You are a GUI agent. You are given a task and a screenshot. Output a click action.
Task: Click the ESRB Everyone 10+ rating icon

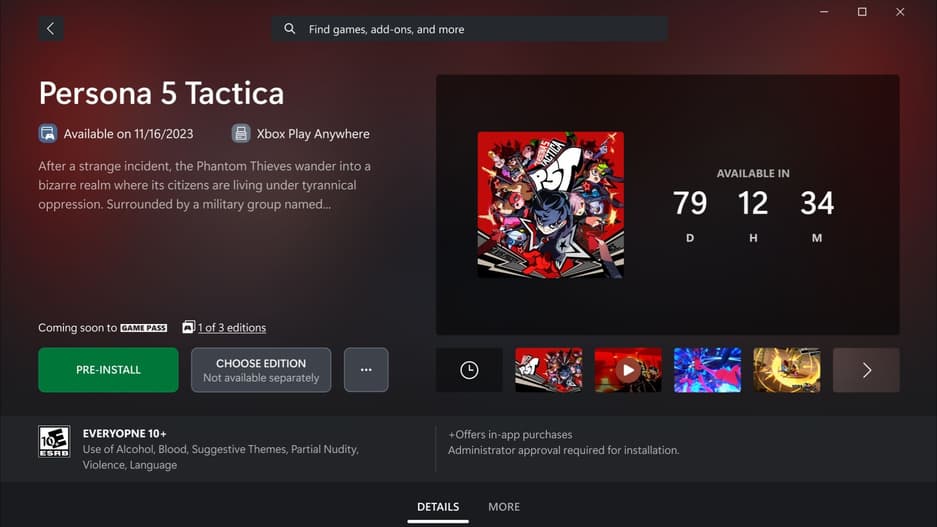click(54, 442)
